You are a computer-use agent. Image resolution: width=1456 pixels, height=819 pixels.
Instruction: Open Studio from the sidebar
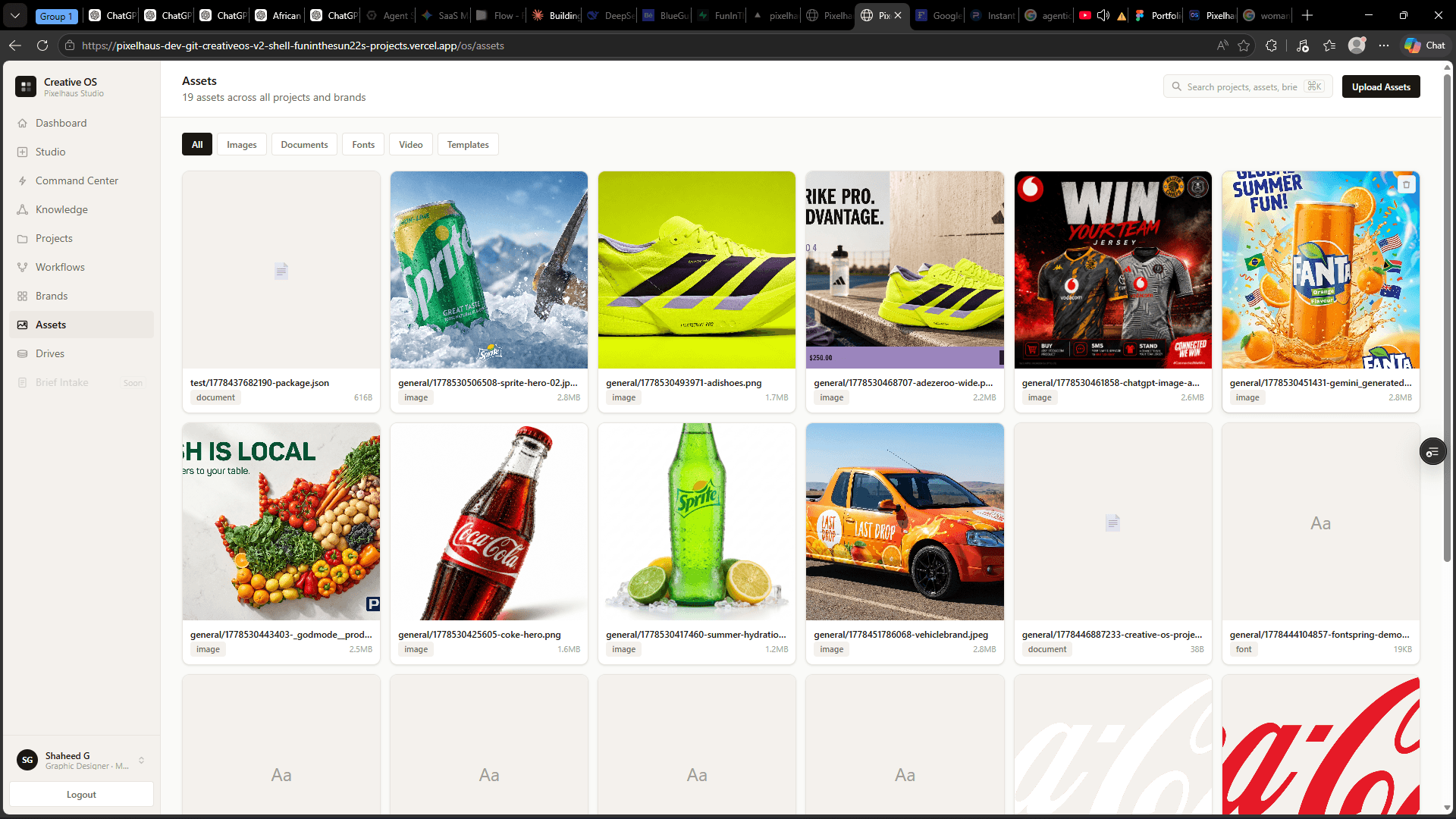pyautogui.click(x=81, y=152)
